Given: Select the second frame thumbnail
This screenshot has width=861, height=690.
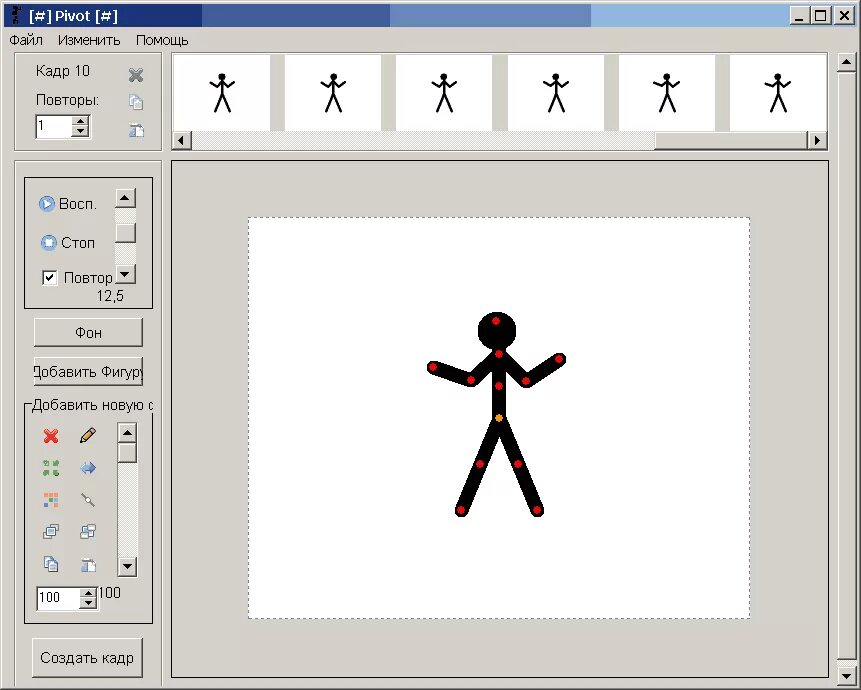Looking at the screenshot, I should (x=333, y=92).
